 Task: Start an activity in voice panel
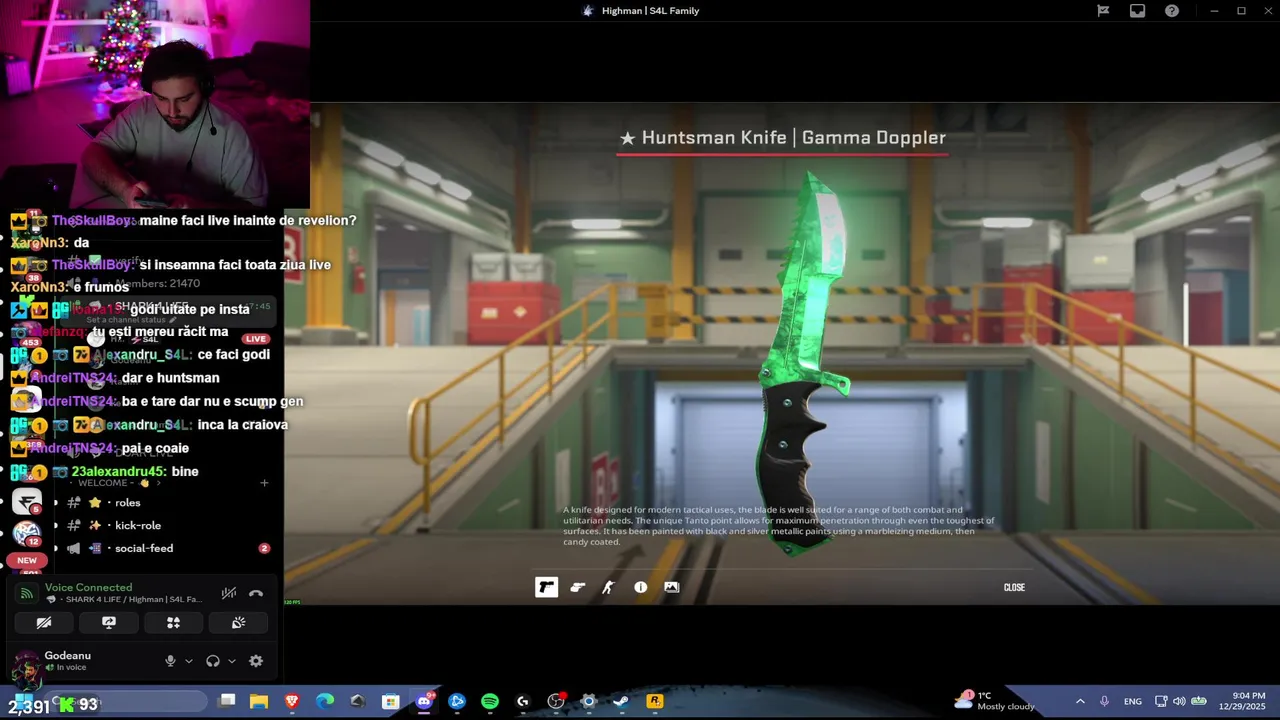click(173, 622)
